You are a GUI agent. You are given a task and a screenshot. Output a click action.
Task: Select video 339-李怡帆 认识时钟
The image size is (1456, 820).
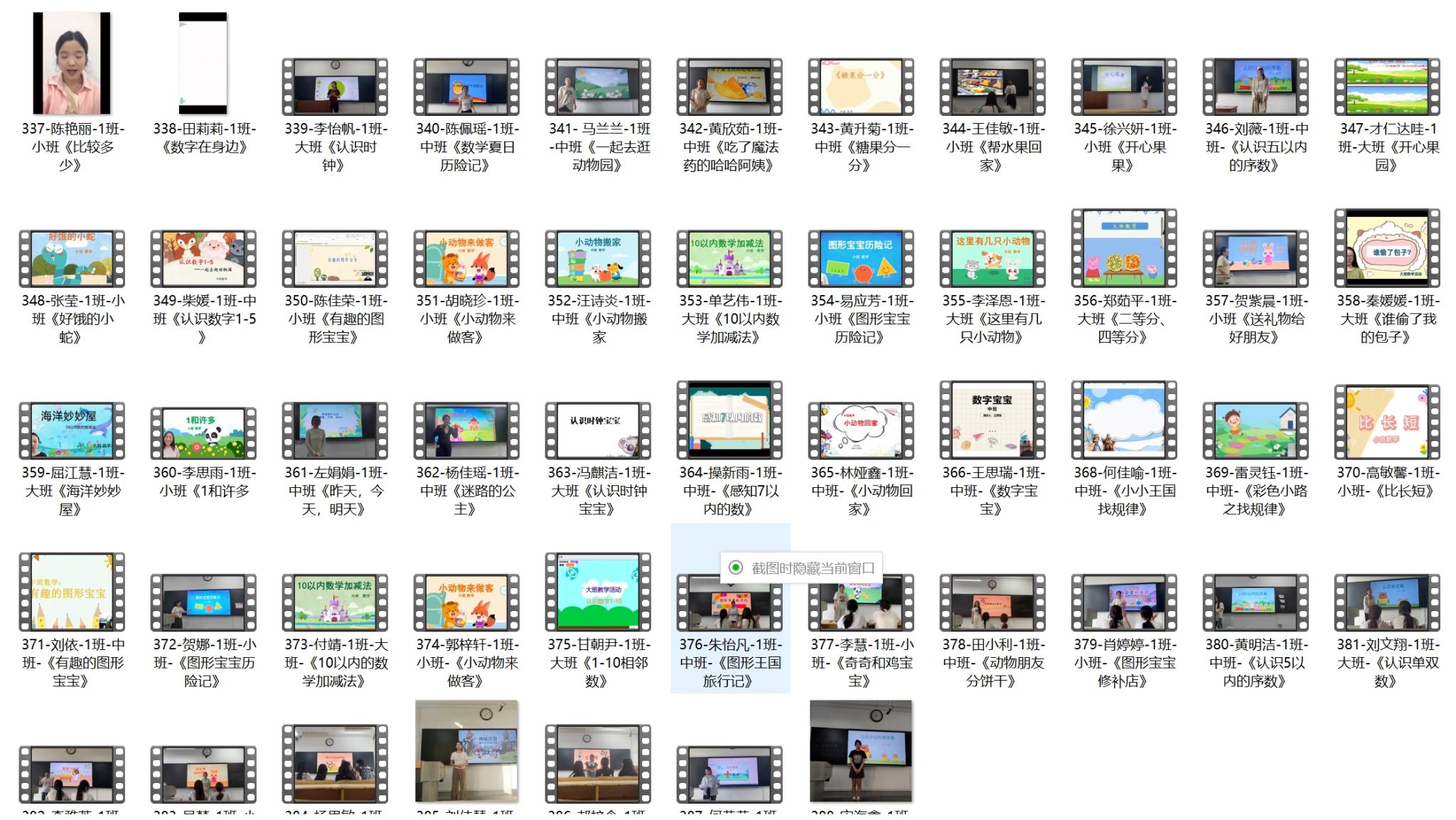[334, 87]
